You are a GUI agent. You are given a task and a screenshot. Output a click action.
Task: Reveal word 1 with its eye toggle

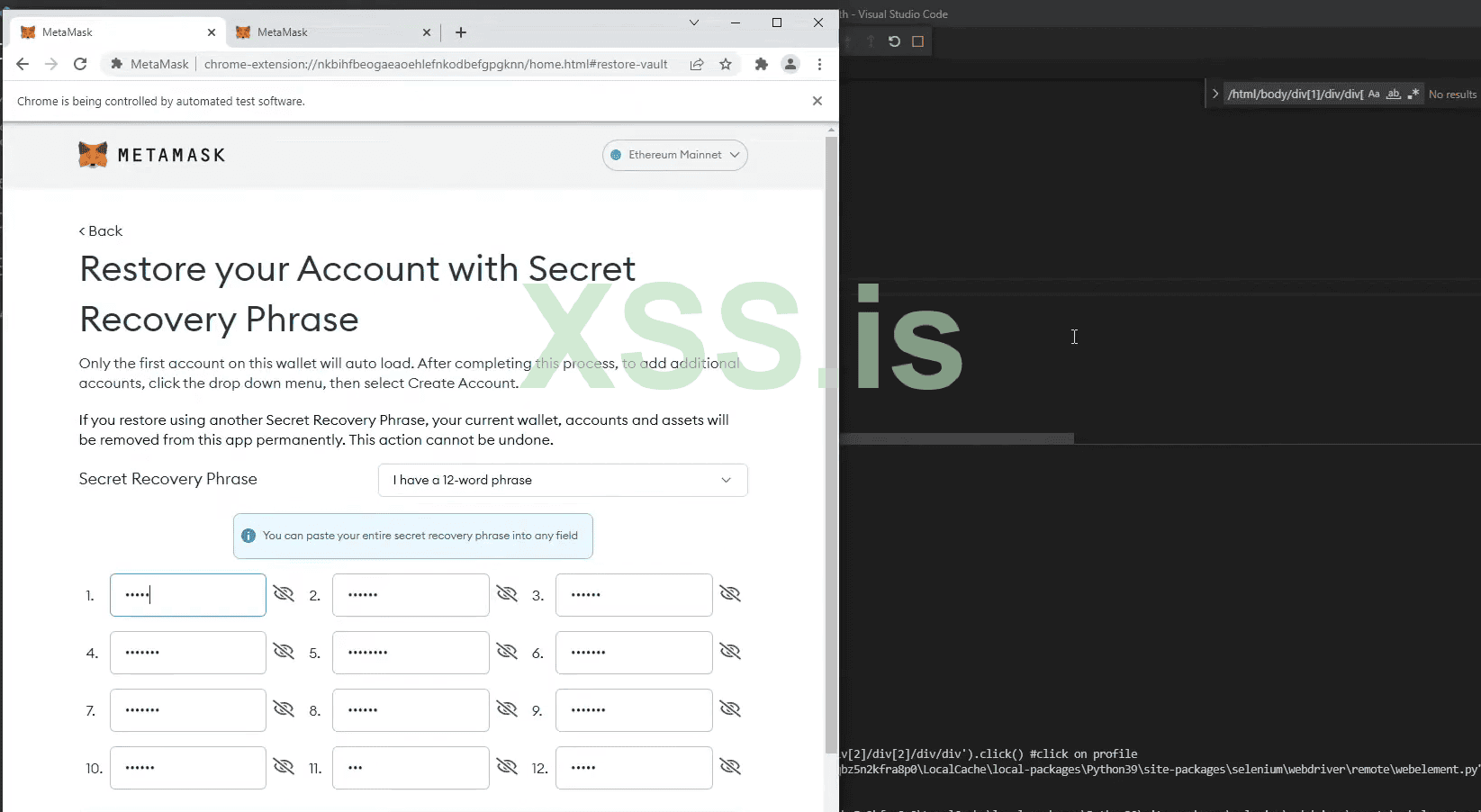284,594
